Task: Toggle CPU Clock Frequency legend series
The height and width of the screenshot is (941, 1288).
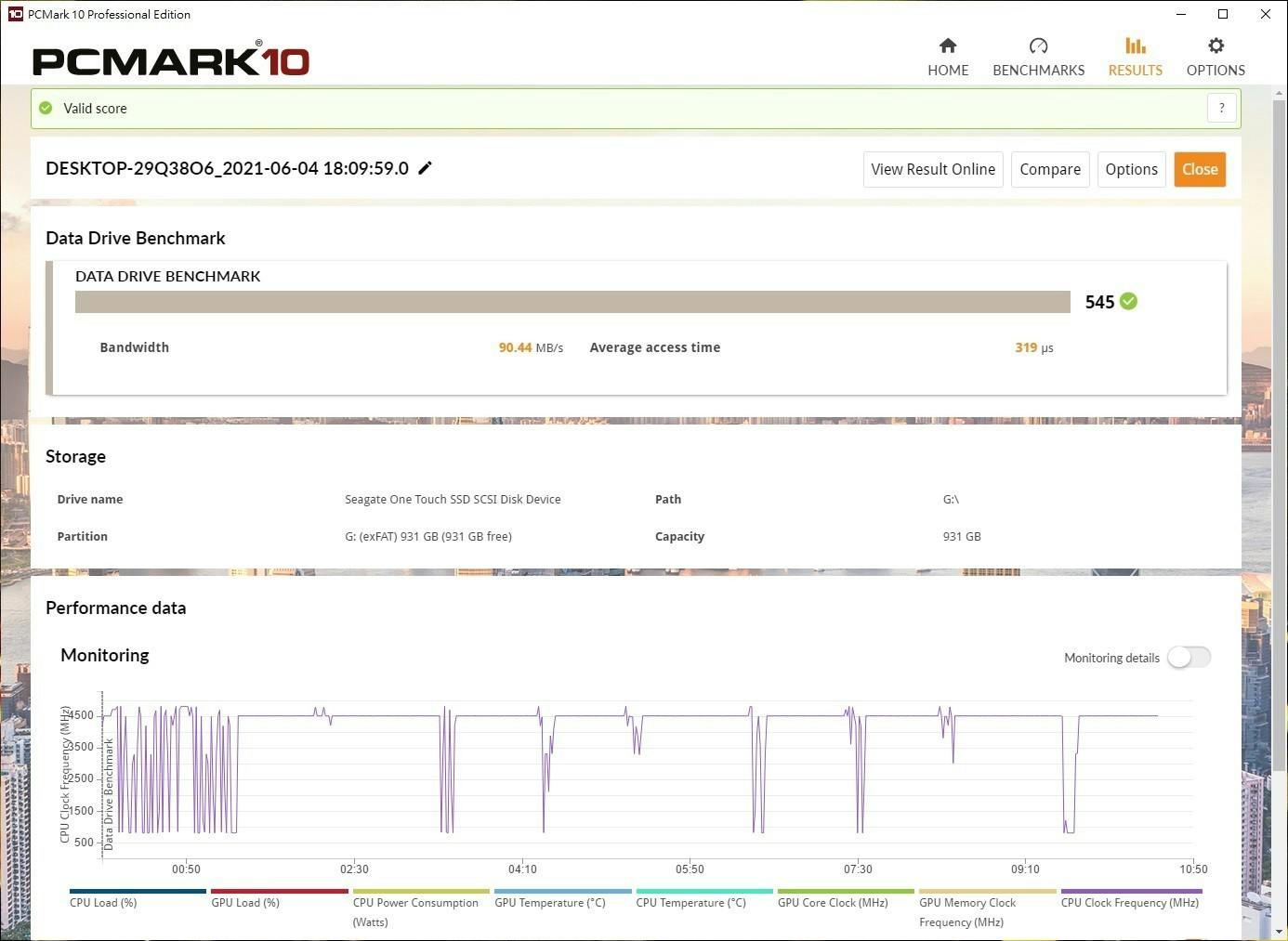Action: tap(1131, 902)
